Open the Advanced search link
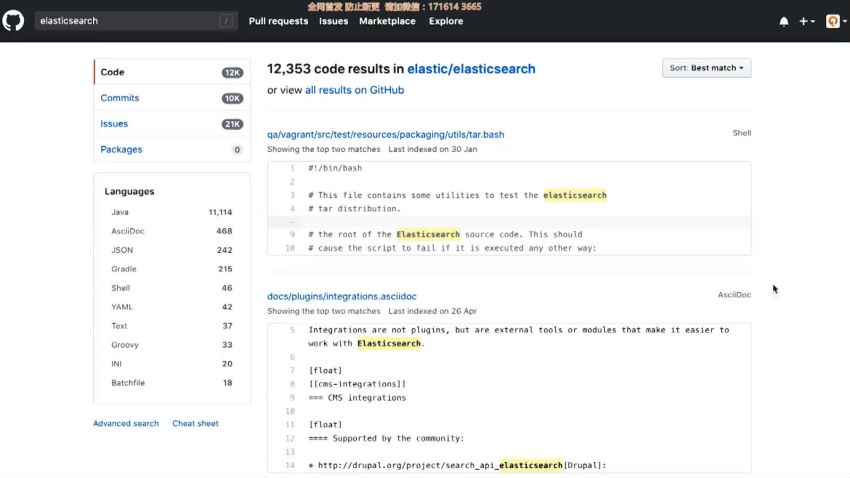Image resolution: width=850 pixels, height=478 pixels. 126,423
